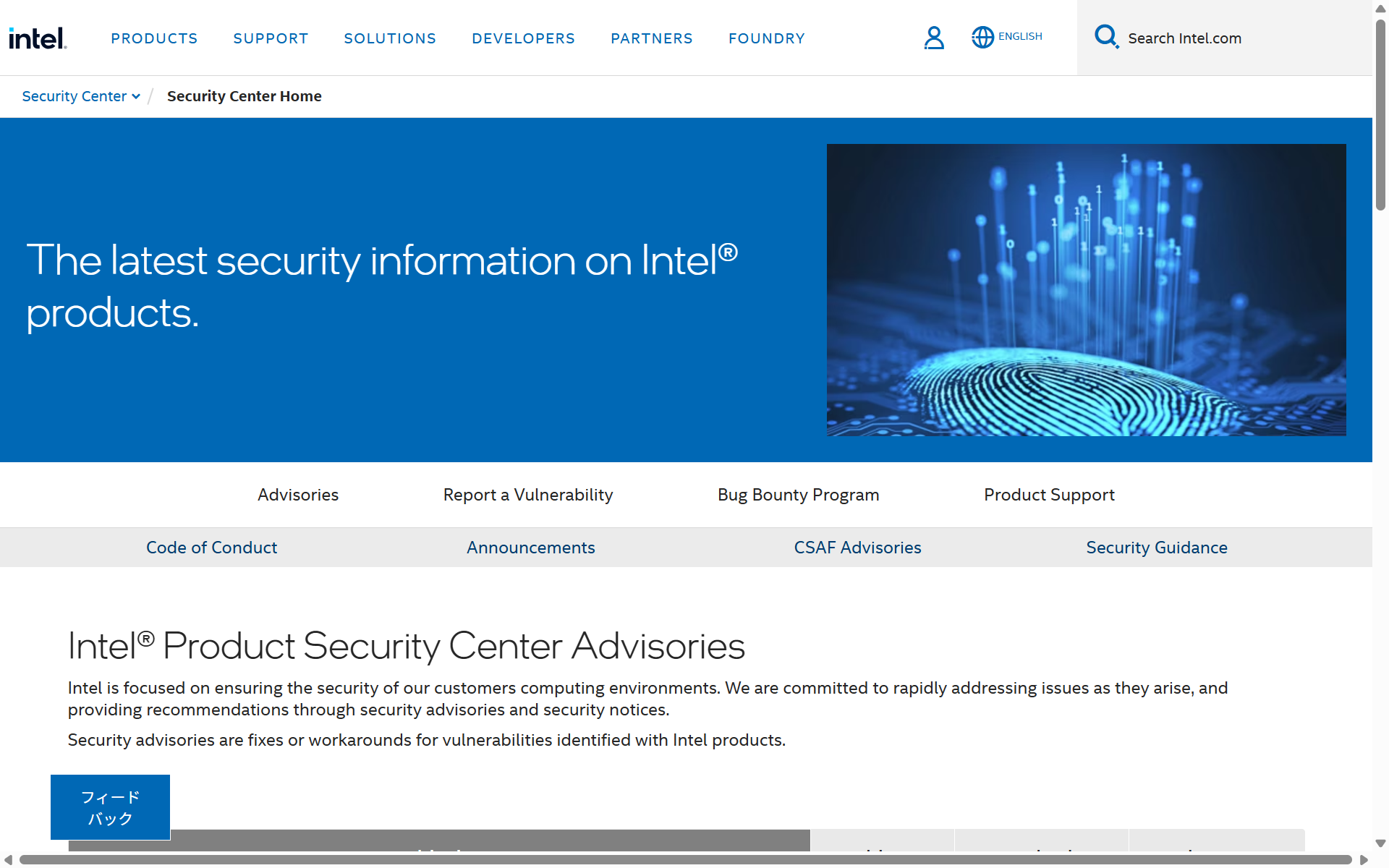The image size is (1389, 868).
Task: Select the Advisories tab
Action: click(298, 495)
